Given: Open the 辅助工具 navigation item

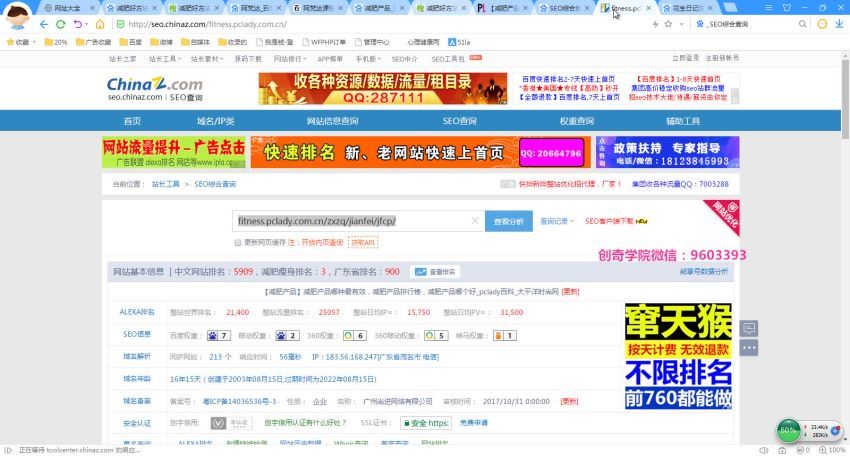Looking at the screenshot, I should 682,121.
